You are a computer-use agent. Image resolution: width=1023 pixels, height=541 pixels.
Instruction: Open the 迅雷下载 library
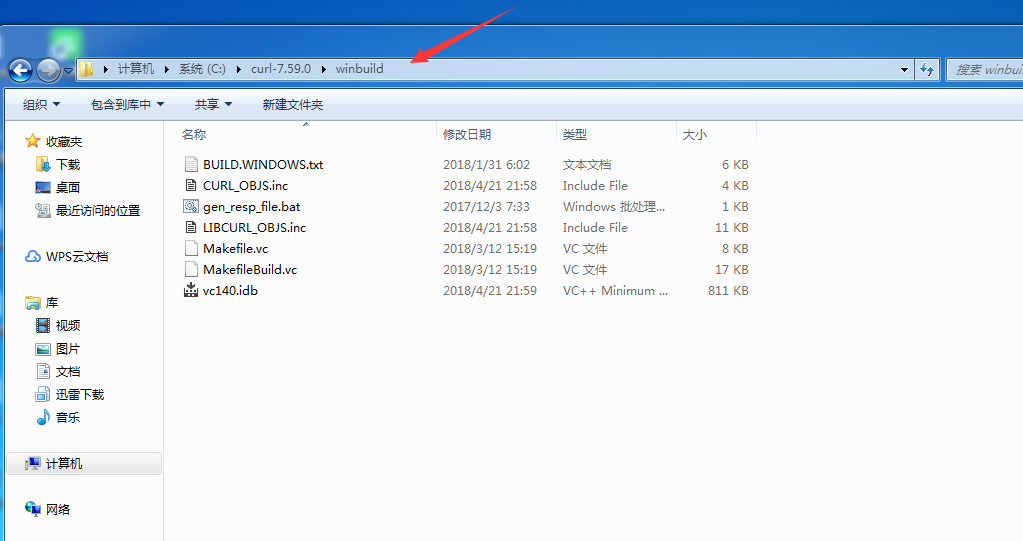coord(80,394)
